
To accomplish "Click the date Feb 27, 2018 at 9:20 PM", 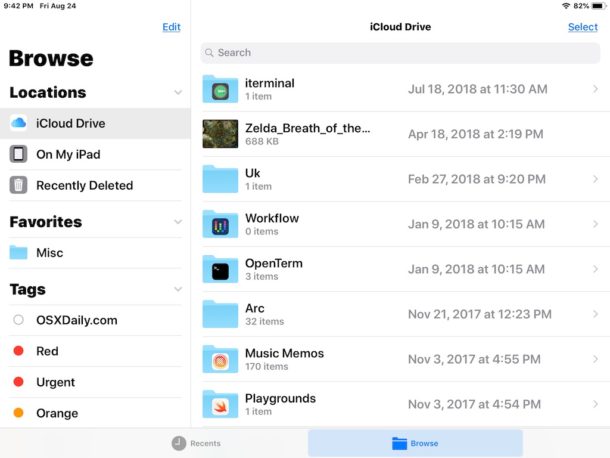I will coord(477,179).
